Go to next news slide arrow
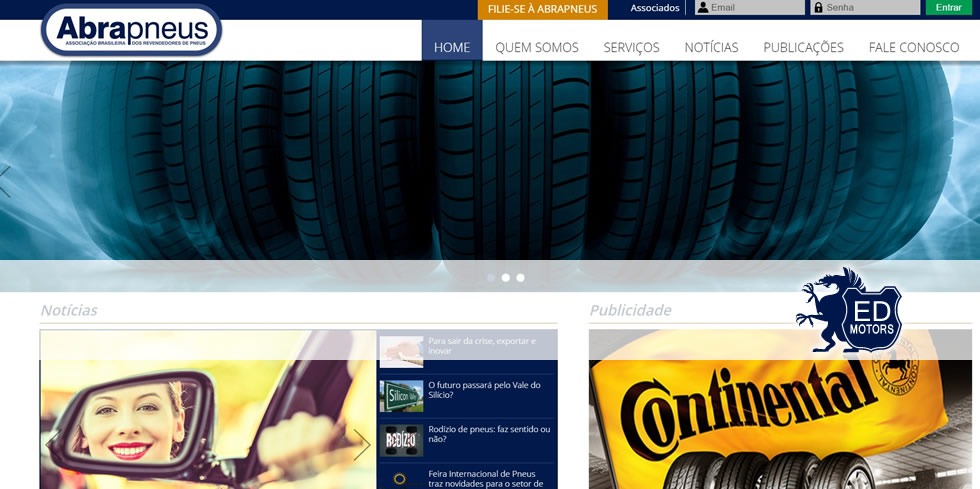This screenshot has width=980, height=489. click(361, 444)
